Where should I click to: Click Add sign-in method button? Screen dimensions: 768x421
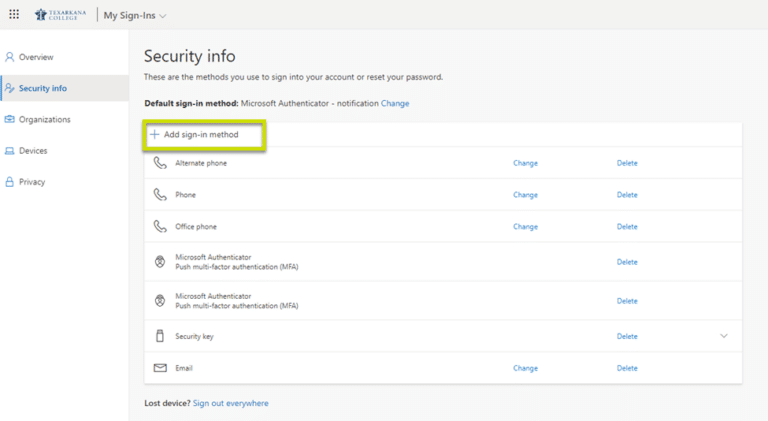201,134
